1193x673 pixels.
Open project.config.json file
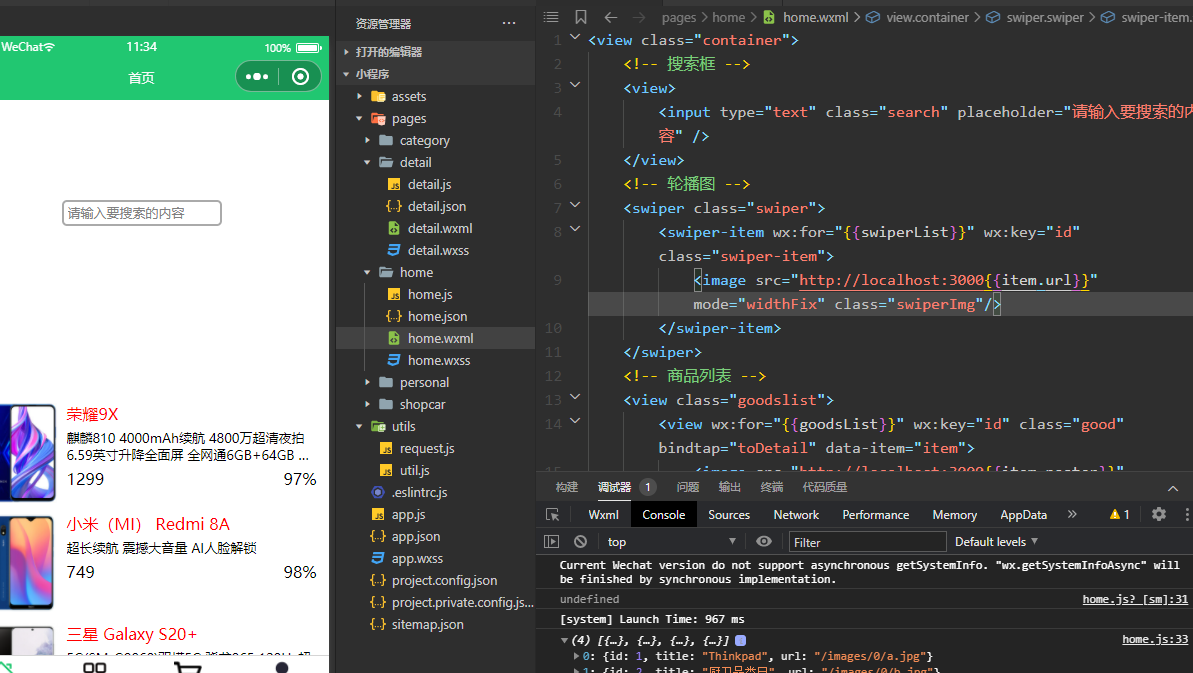click(x=444, y=580)
